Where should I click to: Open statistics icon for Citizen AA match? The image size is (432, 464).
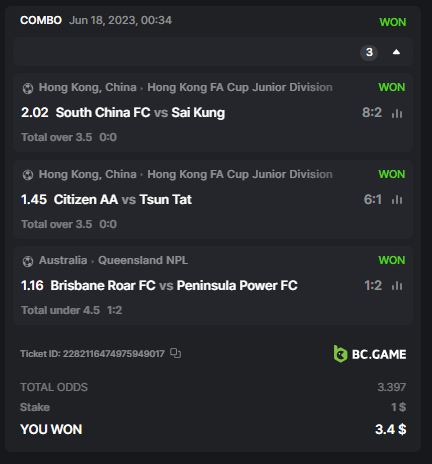(x=397, y=199)
